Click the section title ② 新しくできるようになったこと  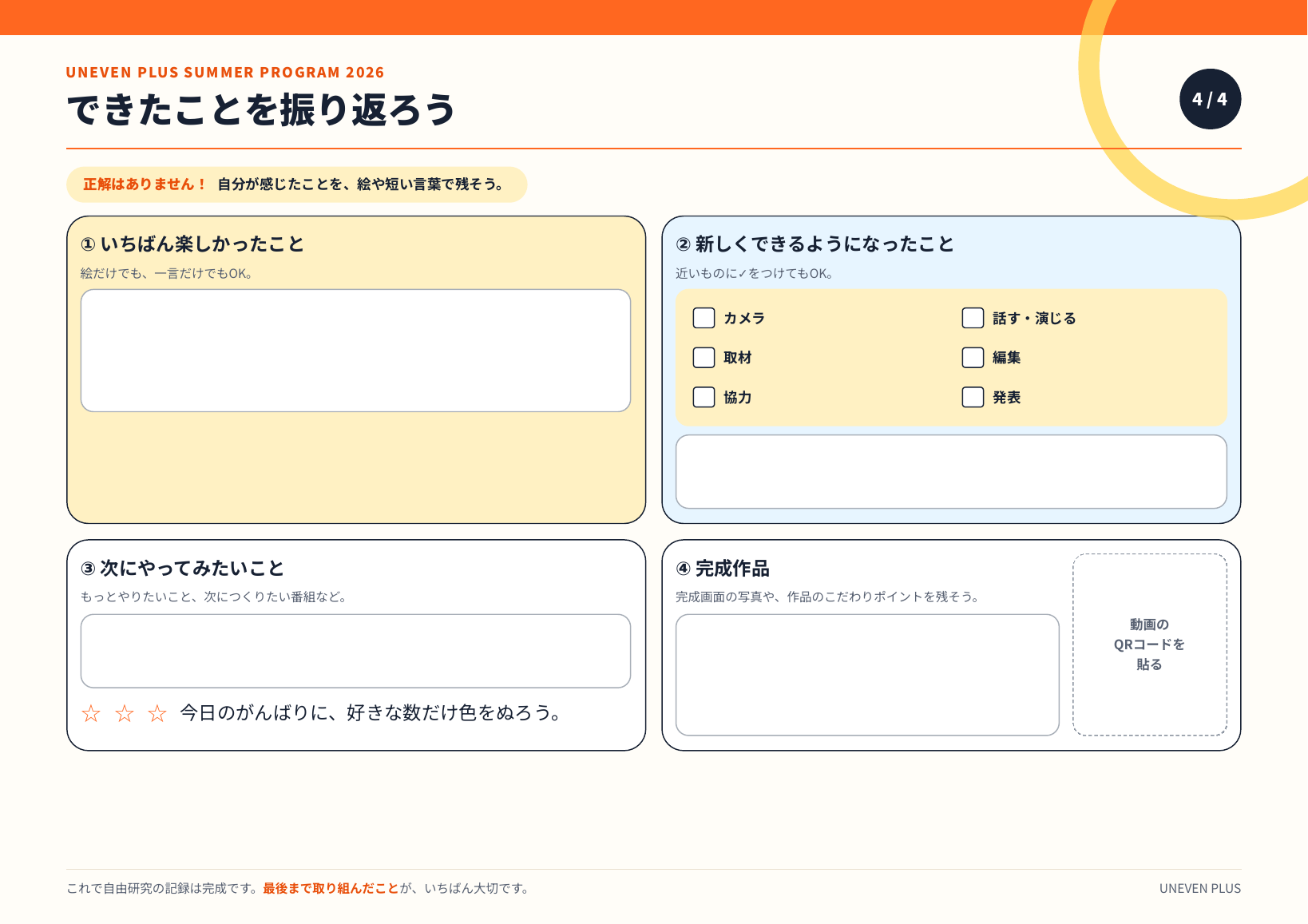(815, 244)
